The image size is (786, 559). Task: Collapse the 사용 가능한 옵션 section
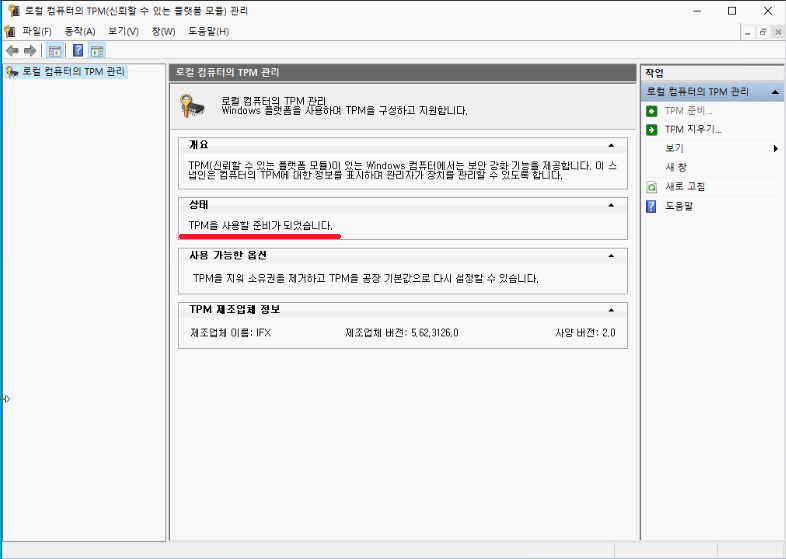click(611, 256)
